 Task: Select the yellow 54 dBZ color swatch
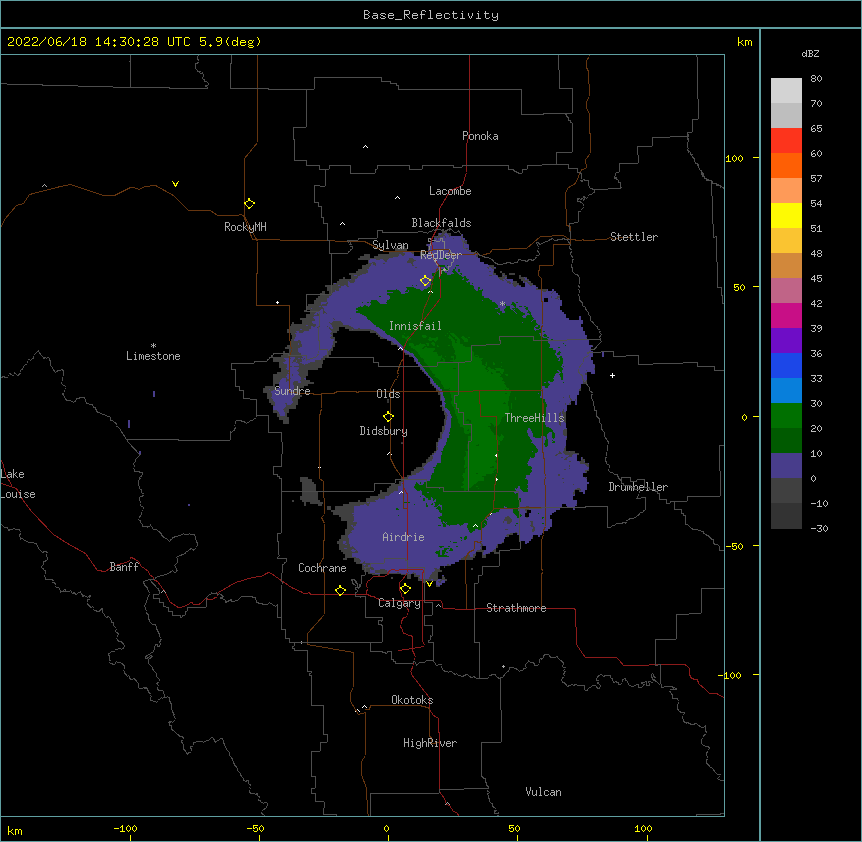(x=786, y=215)
